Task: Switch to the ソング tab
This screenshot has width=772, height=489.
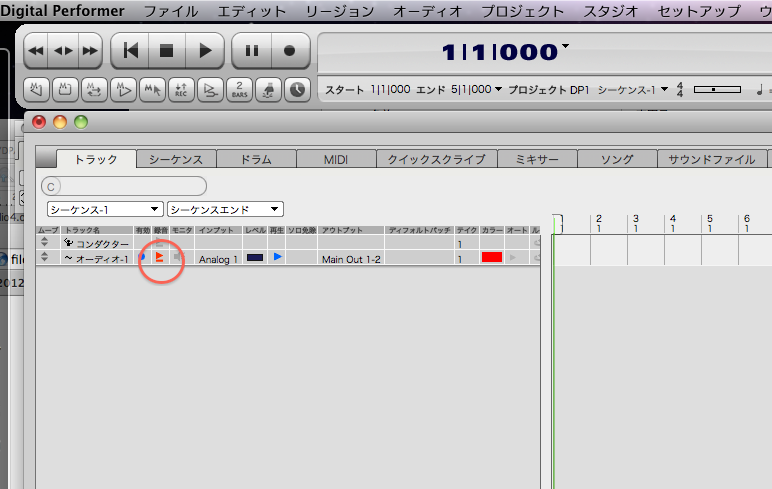Action: pos(617,159)
